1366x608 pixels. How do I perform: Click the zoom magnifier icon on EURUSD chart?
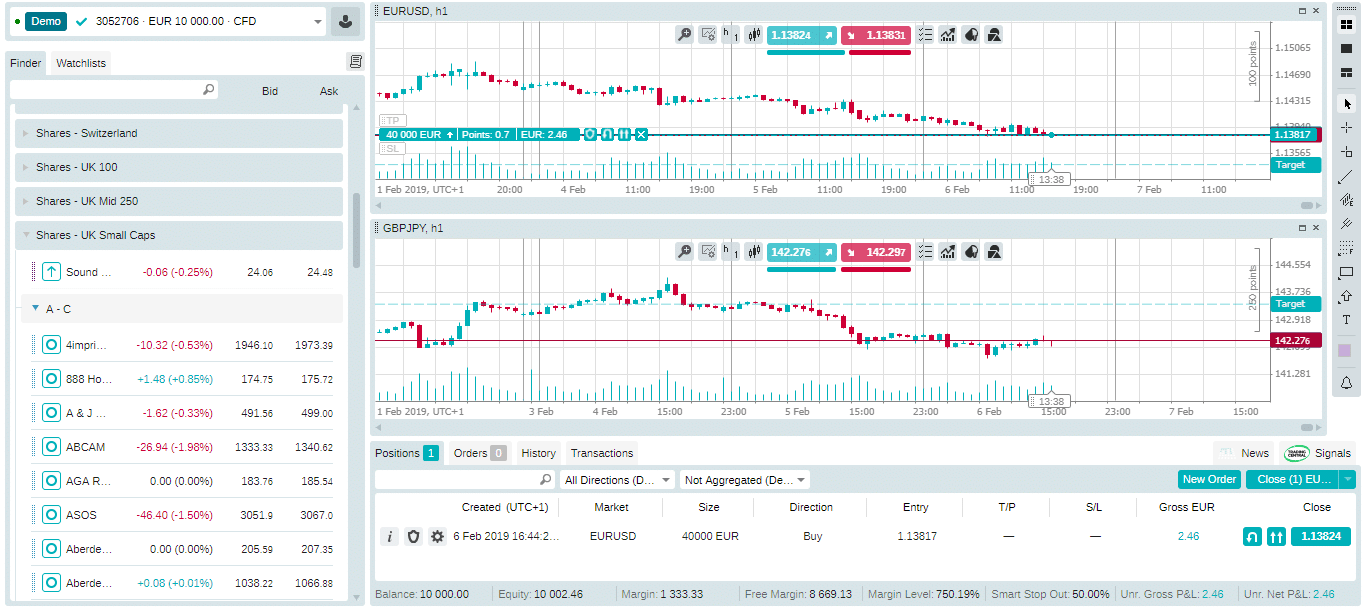coord(684,35)
